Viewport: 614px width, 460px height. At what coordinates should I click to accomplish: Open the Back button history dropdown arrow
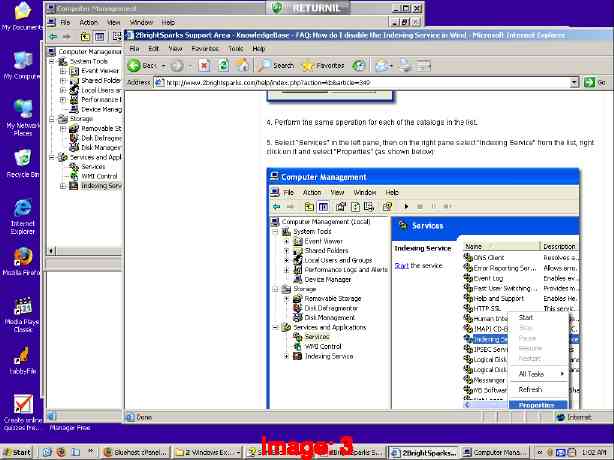pos(164,66)
